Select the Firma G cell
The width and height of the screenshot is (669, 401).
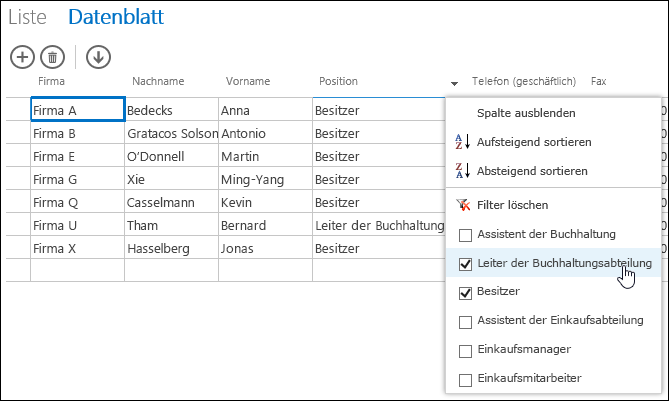(78, 178)
